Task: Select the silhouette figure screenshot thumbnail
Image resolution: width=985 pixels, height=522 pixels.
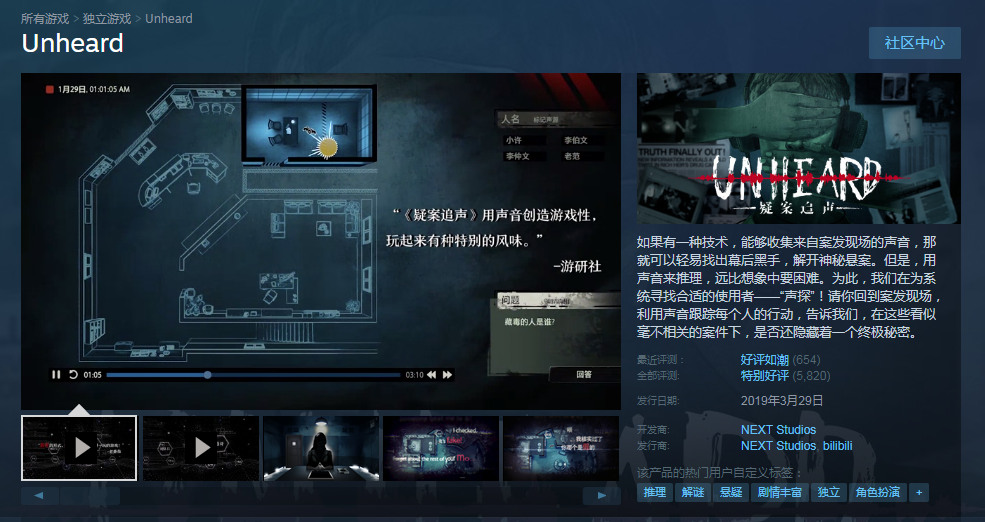Action: point(321,448)
